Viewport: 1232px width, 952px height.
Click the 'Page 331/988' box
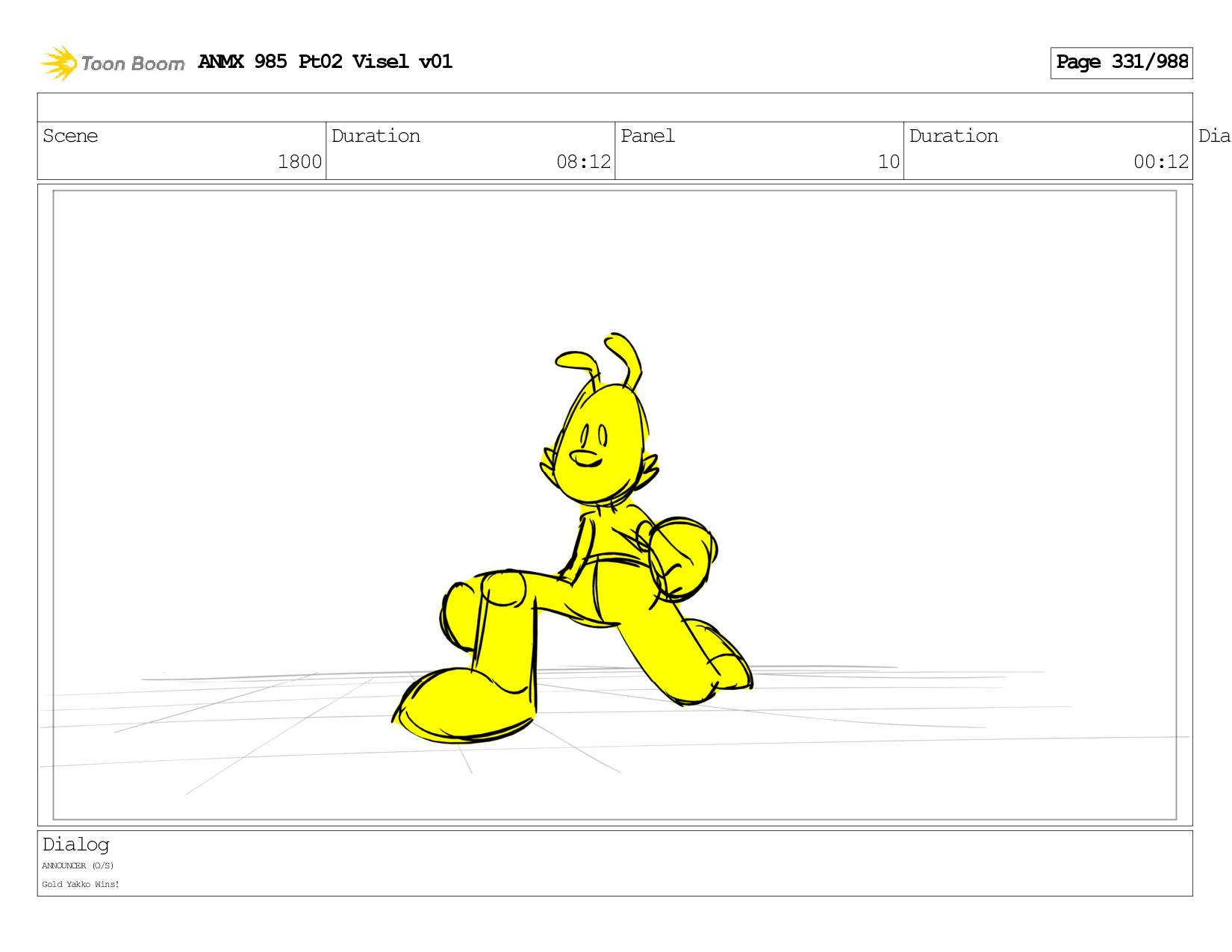(x=1121, y=63)
